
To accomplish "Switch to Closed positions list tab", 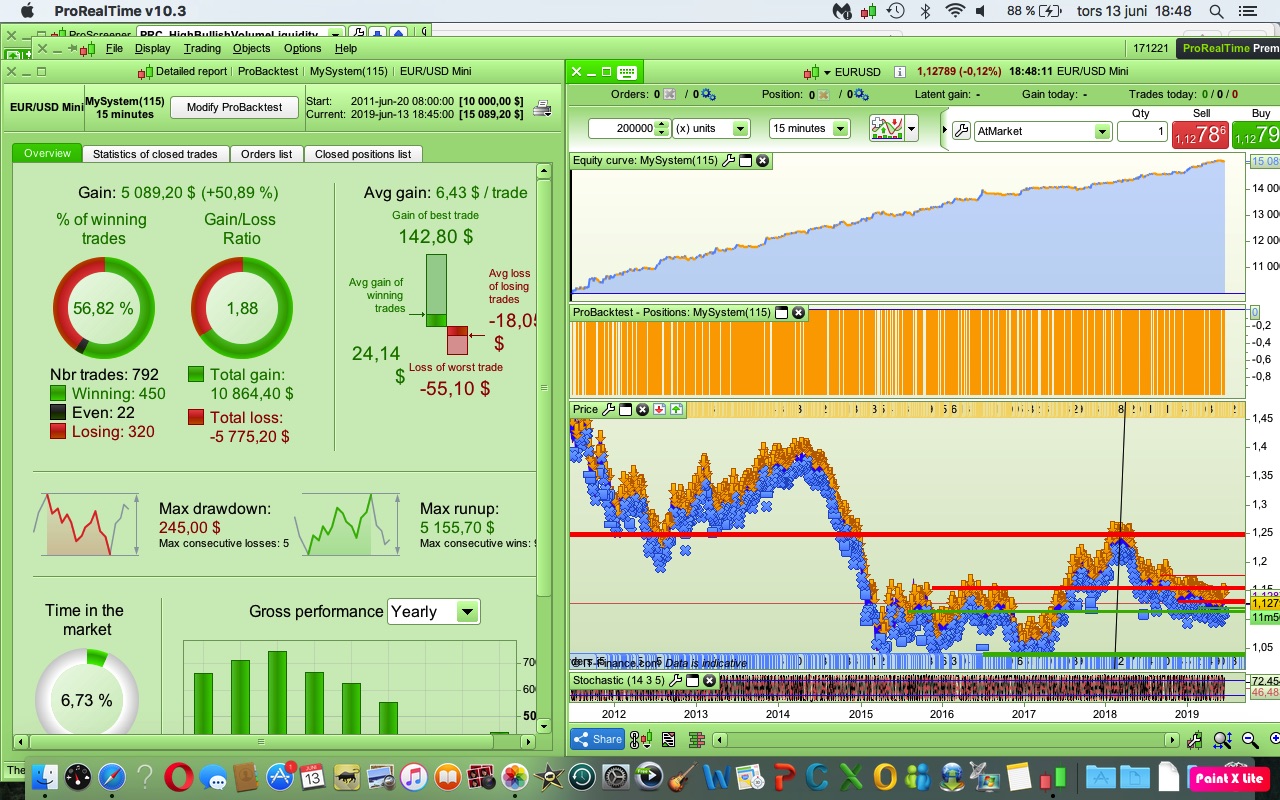I will [x=363, y=154].
